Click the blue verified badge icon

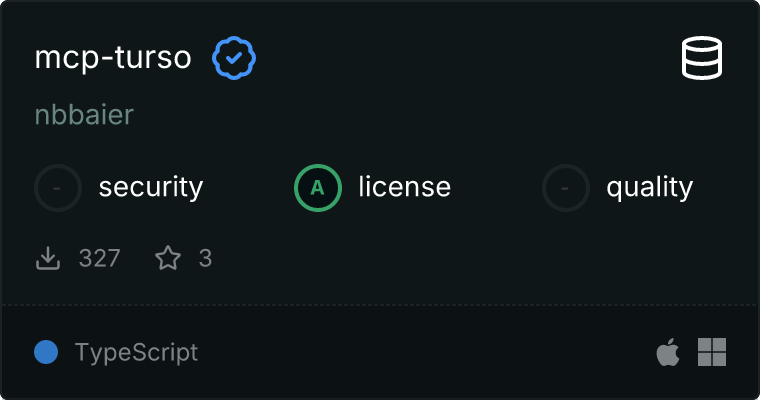click(x=234, y=59)
